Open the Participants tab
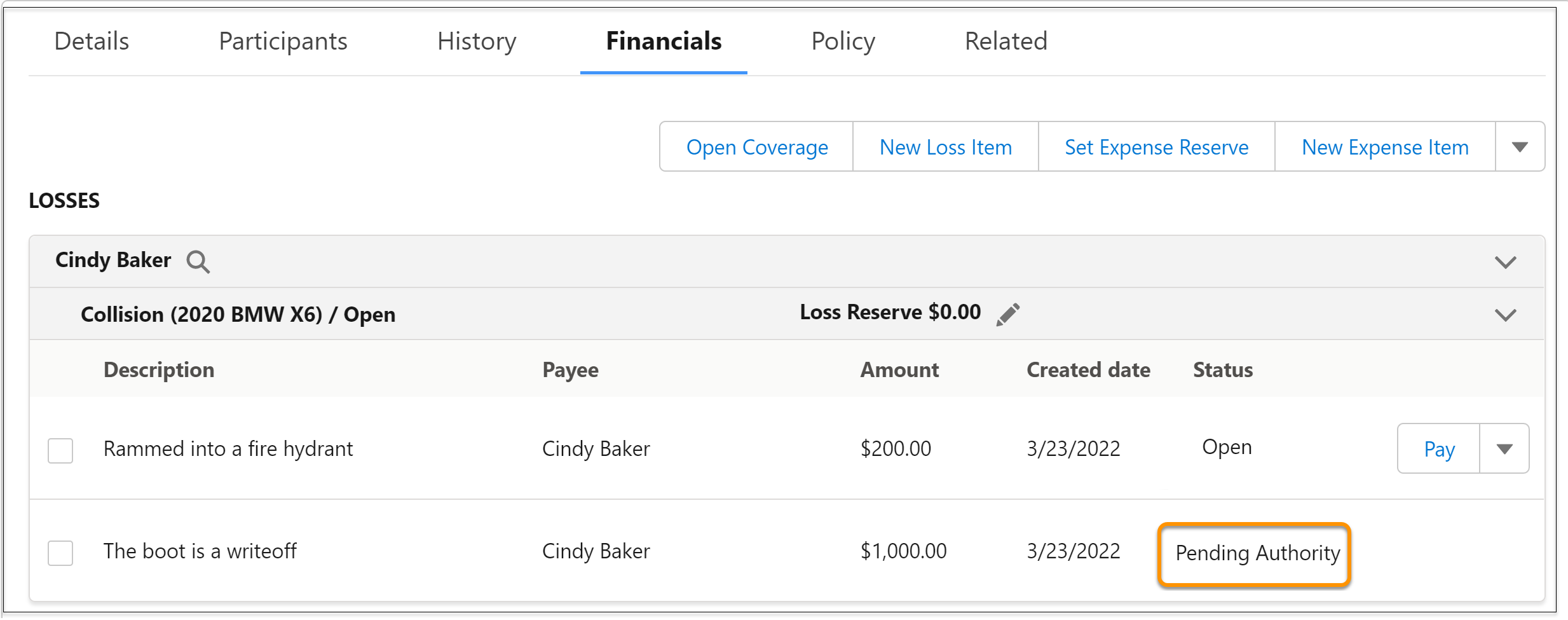 283,41
